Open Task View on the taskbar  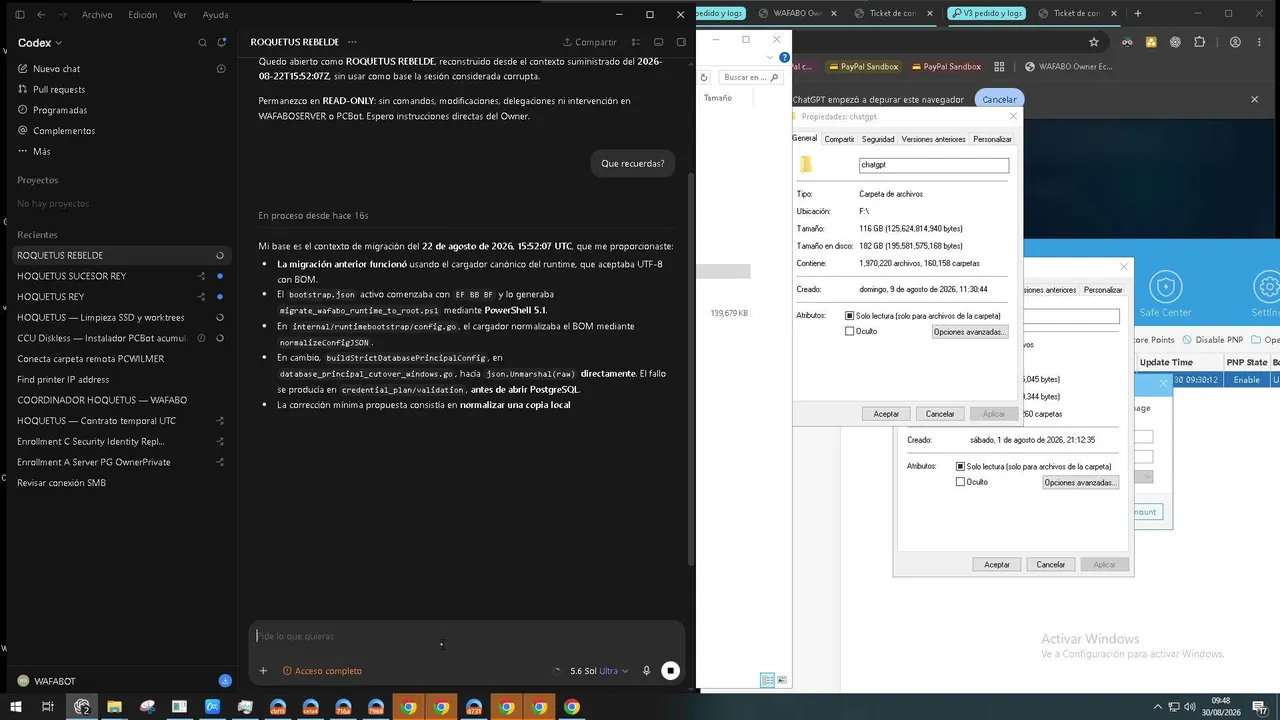point(47,707)
